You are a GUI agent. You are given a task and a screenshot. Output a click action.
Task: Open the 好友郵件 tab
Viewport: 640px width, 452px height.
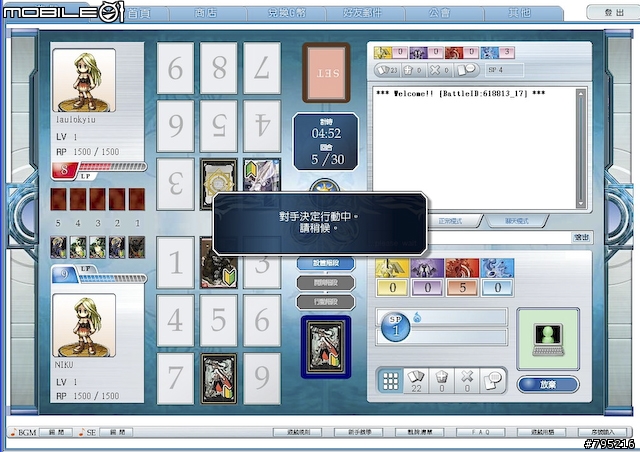[x=362, y=13]
